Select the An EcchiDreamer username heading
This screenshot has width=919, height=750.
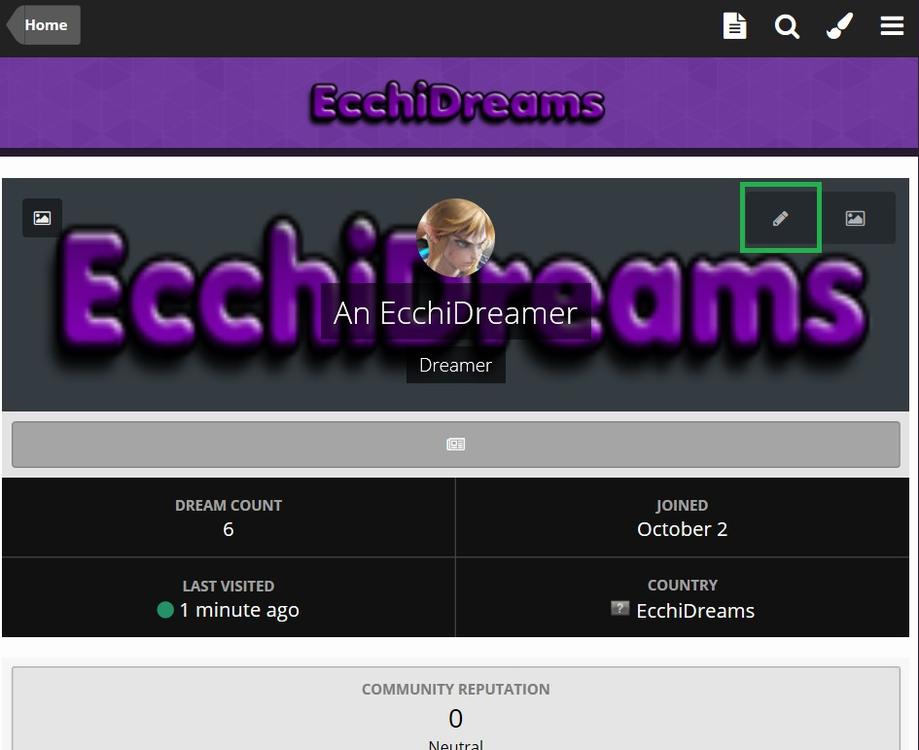tap(455, 312)
